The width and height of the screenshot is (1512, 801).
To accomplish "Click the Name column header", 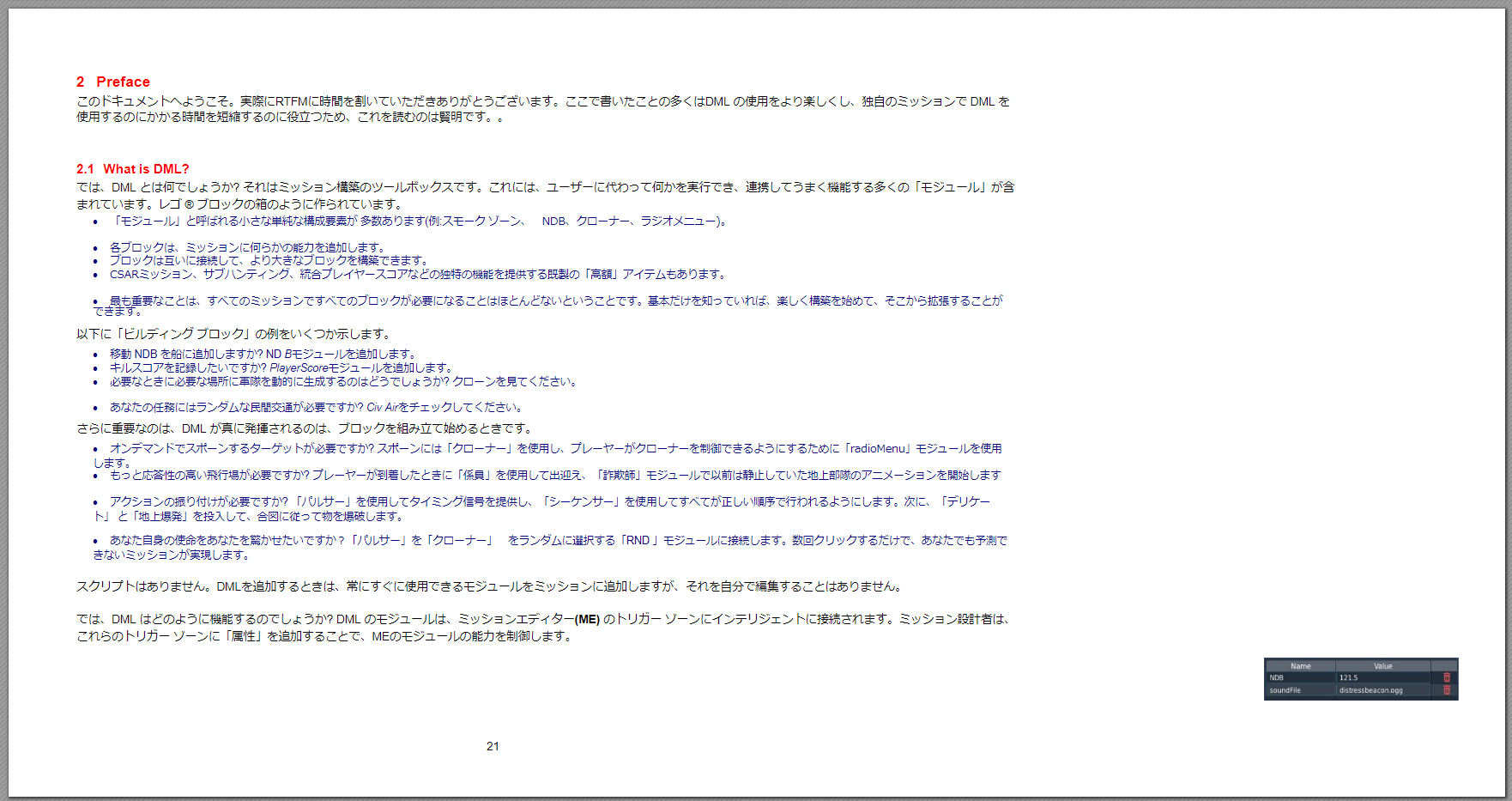I will pos(1300,666).
